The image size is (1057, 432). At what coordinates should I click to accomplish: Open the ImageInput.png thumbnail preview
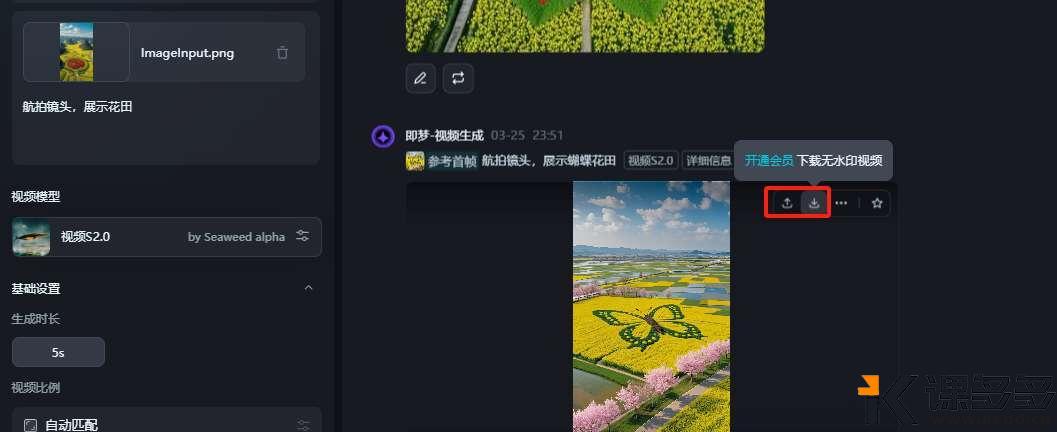[x=76, y=52]
